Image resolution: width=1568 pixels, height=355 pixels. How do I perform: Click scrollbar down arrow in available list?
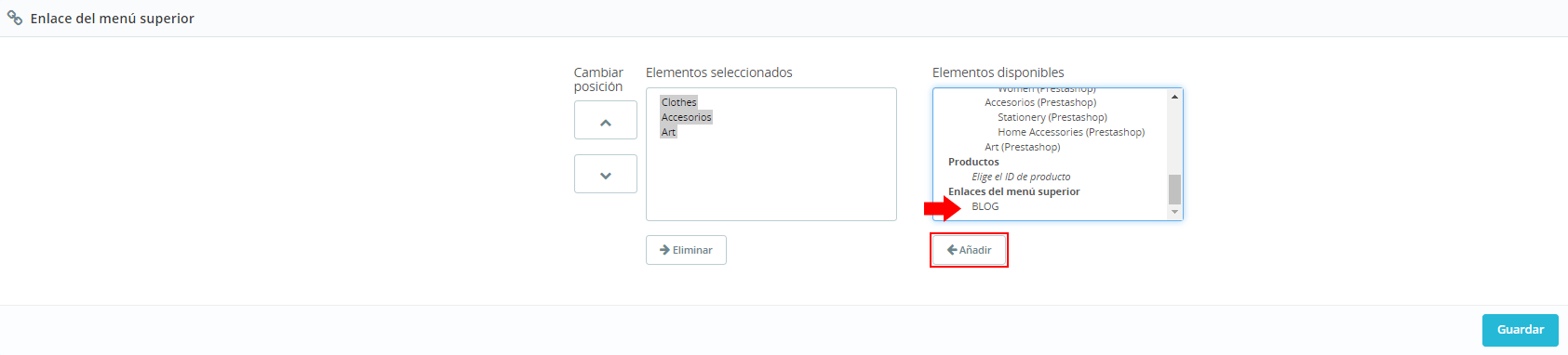(1174, 212)
